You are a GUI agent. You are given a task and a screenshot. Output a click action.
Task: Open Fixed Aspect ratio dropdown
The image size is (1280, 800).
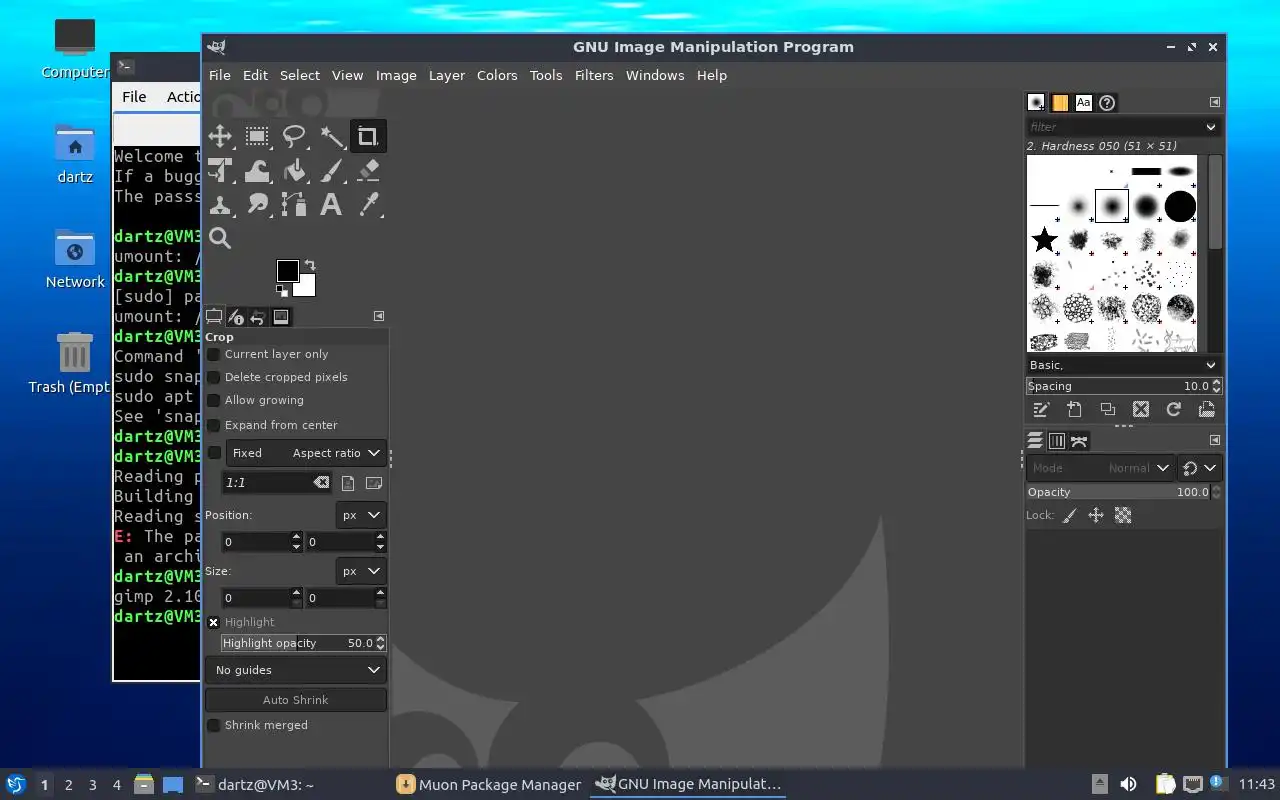305,453
